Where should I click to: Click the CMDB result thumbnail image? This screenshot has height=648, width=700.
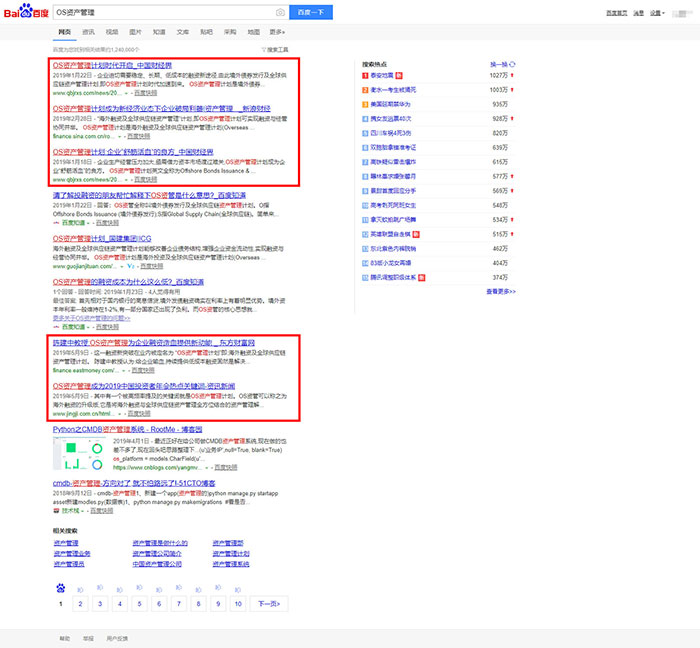click(79, 454)
